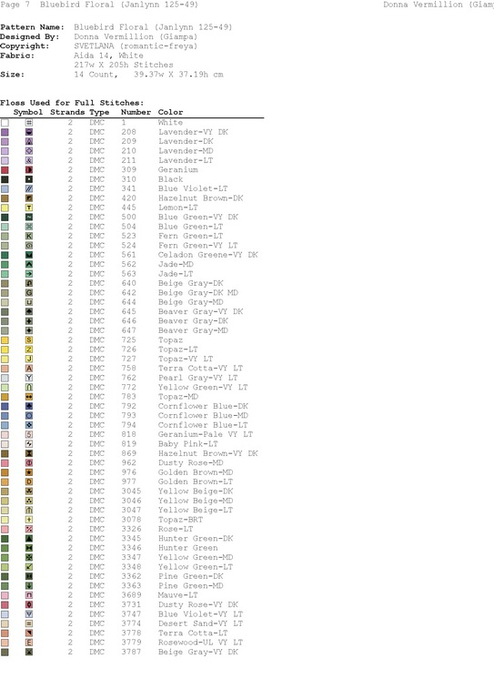494x699 pixels.
Task: Click the diamond symbol for Lavender-MD 210
Action: [29, 151]
